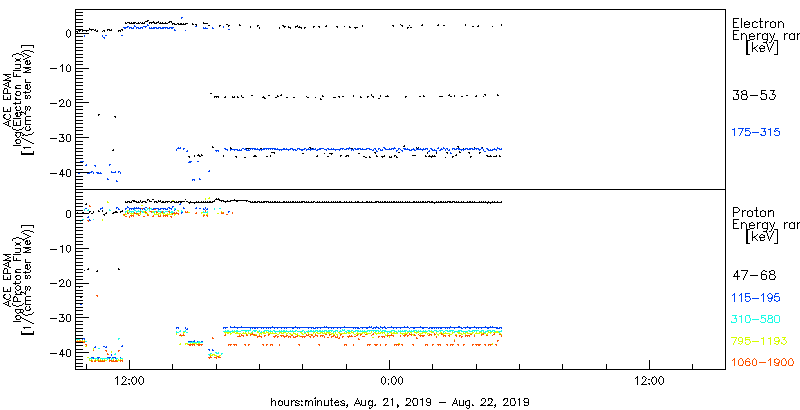The image size is (800, 410).
Task: Select the orange 1060-1900 proton energy label
Action: coord(763,363)
